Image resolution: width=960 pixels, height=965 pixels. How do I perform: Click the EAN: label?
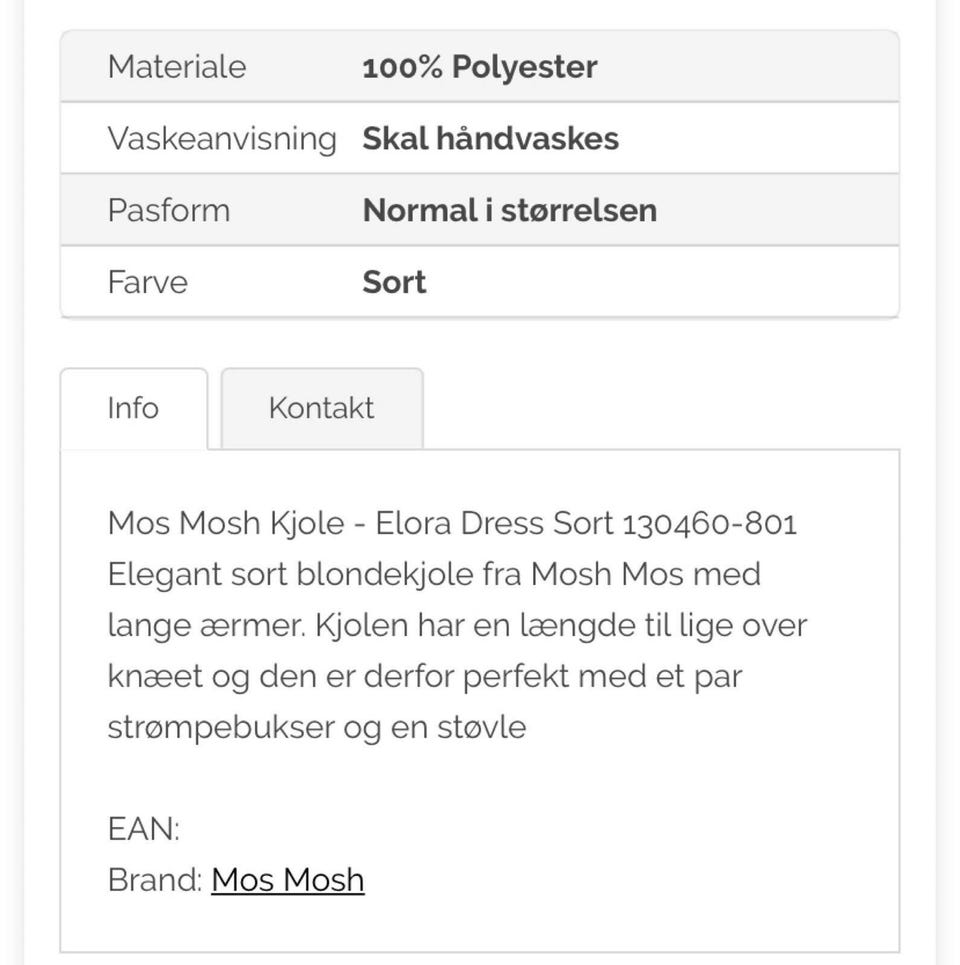(x=143, y=829)
